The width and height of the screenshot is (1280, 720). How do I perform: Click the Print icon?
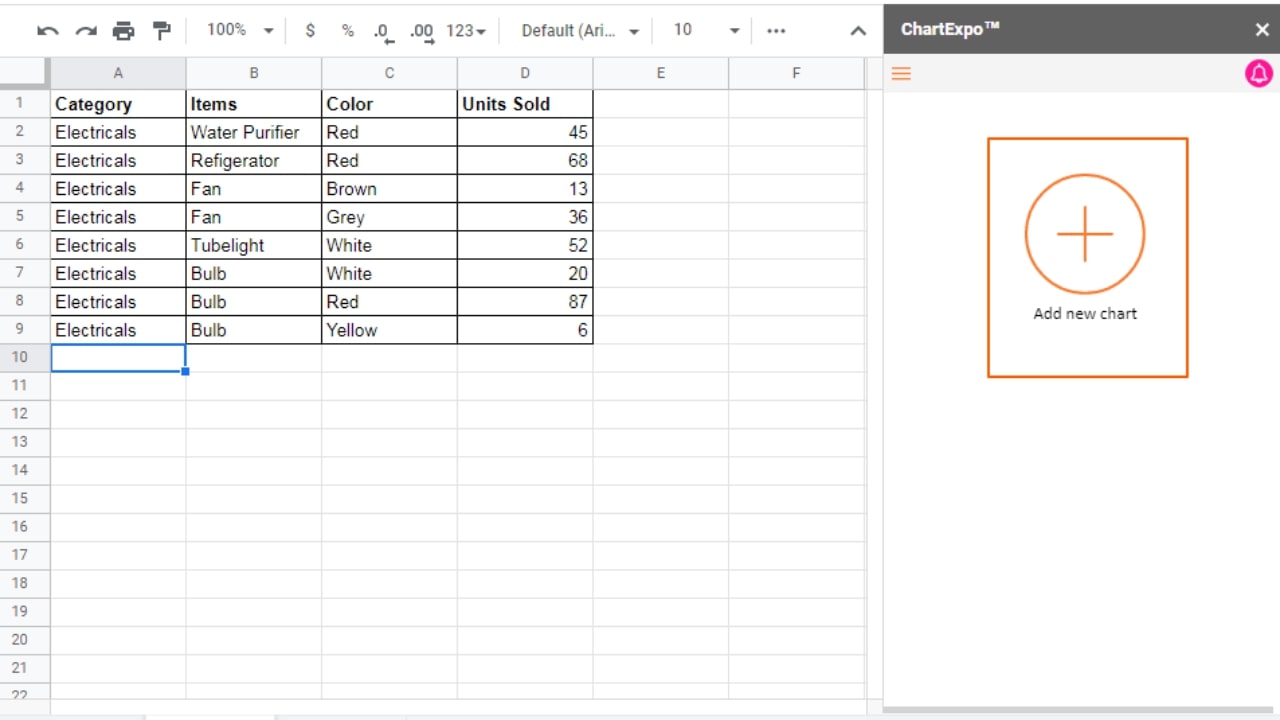point(123,31)
